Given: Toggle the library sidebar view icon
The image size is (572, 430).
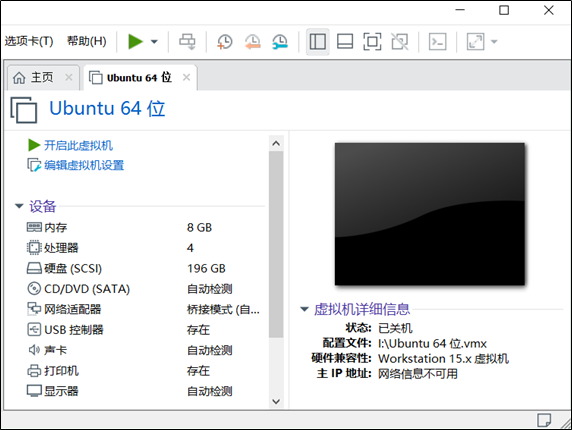Looking at the screenshot, I should pos(318,41).
